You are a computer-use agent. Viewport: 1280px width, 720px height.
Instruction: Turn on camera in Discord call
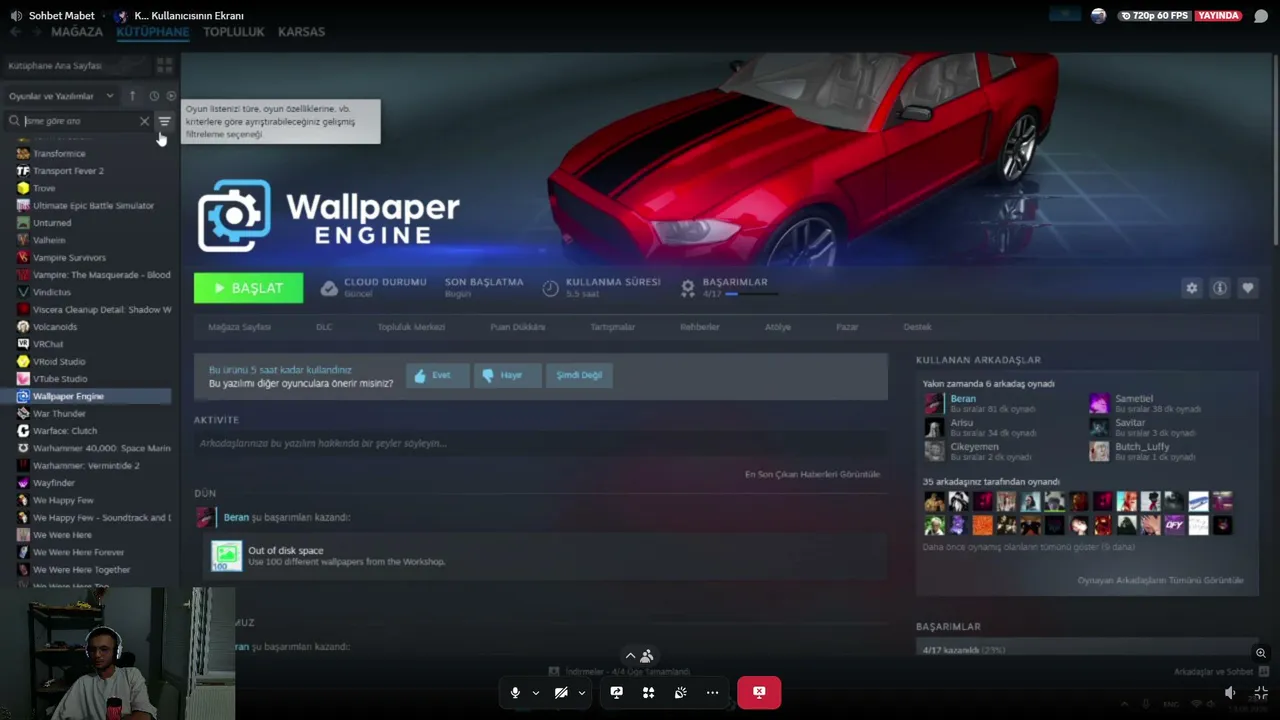561,692
